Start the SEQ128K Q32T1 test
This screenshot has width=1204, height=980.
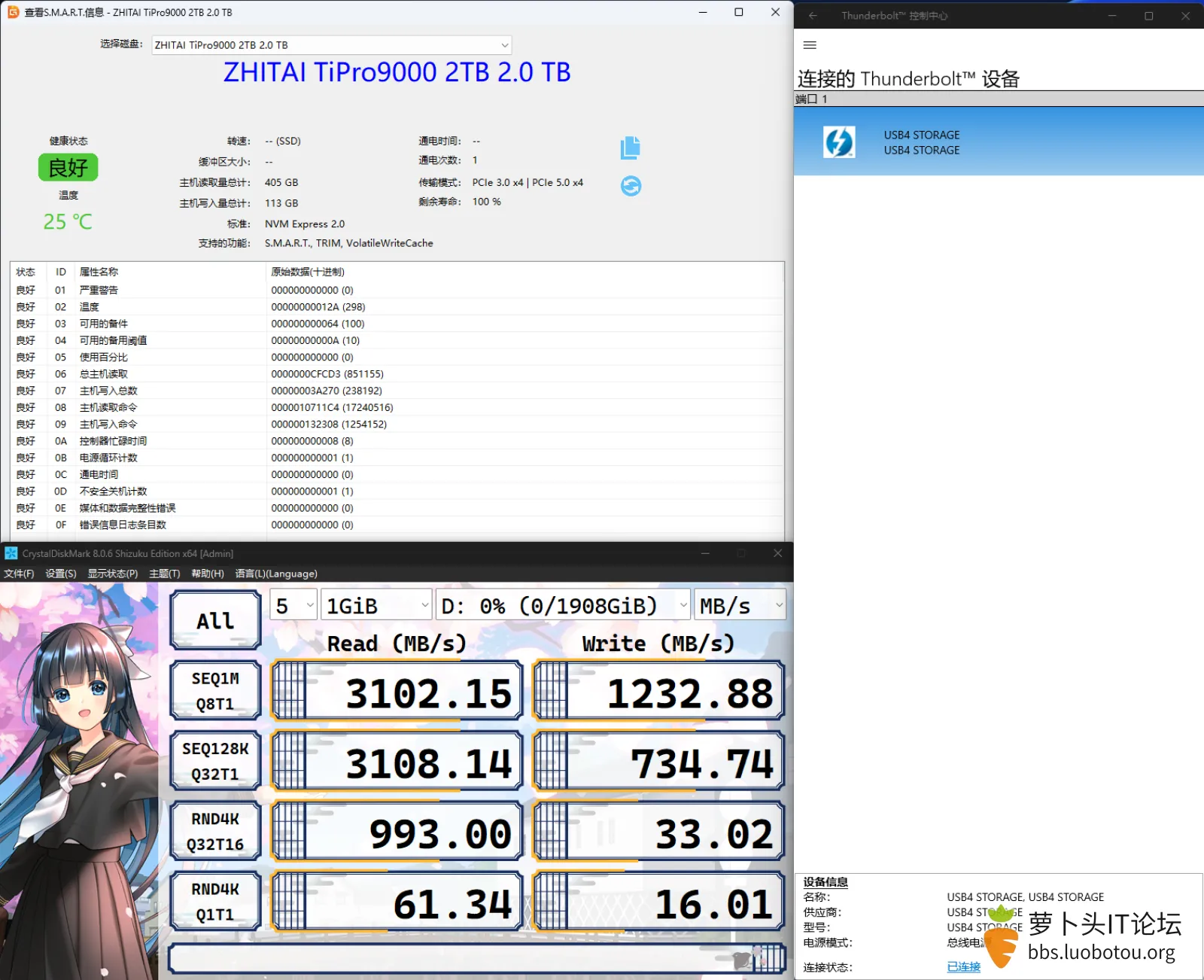coord(215,761)
